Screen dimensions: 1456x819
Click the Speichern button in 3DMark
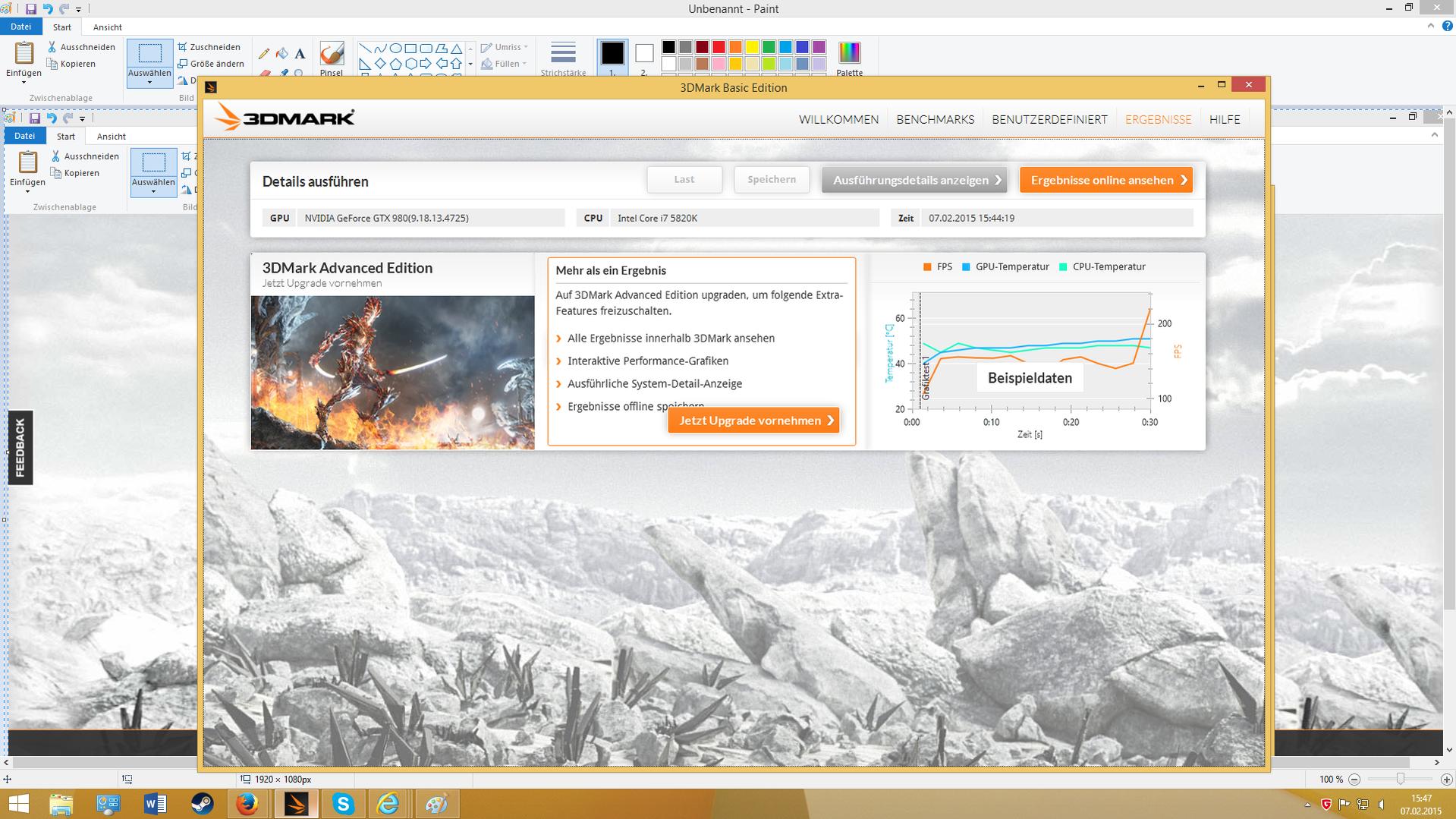[772, 180]
